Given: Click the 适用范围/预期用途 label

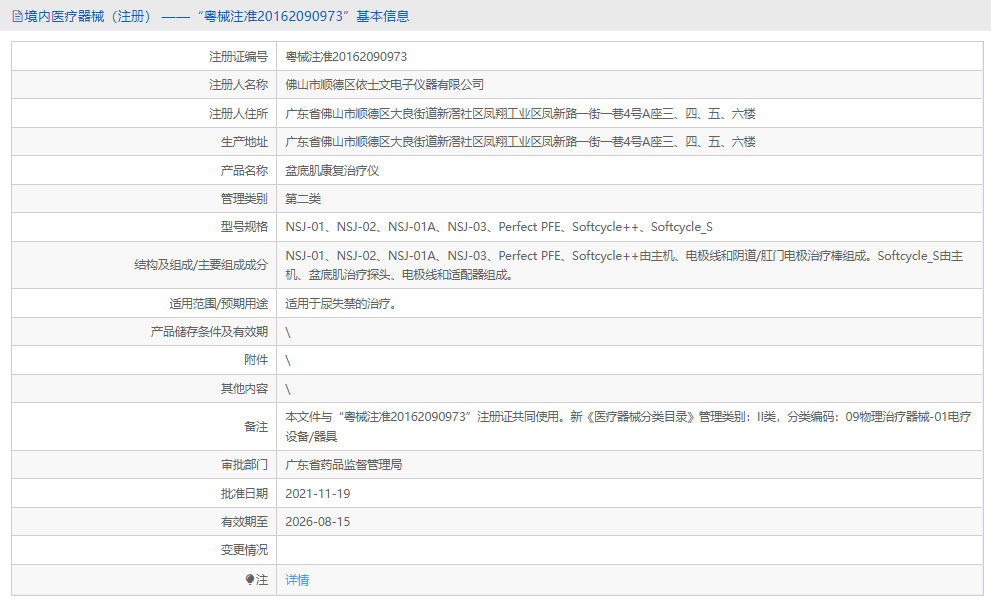Looking at the screenshot, I should pos(218,304).
